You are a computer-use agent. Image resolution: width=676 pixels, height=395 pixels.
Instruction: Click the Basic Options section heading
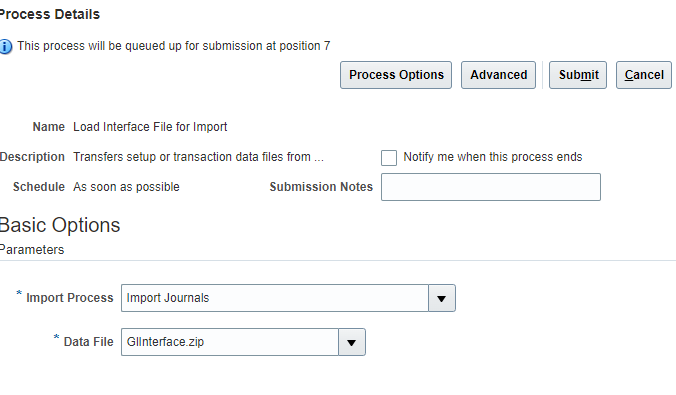tap(59, 225)
